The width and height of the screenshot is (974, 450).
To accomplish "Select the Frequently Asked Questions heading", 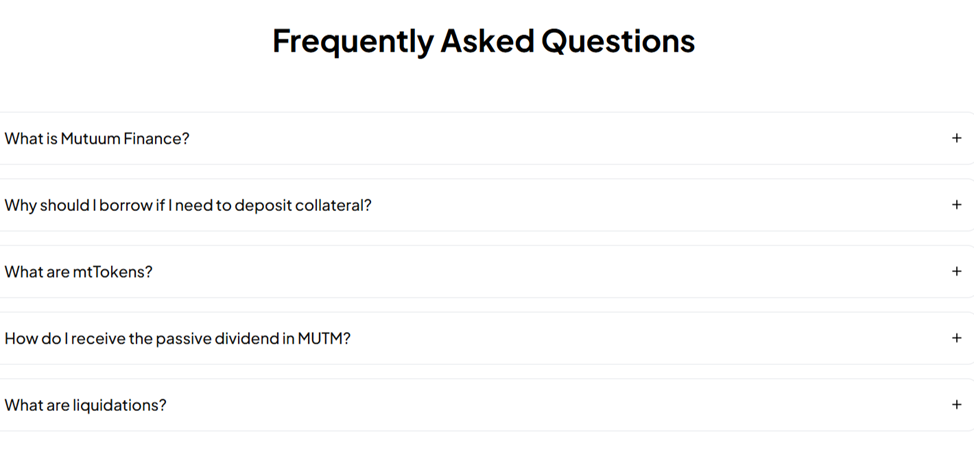I will pos(484,41).
